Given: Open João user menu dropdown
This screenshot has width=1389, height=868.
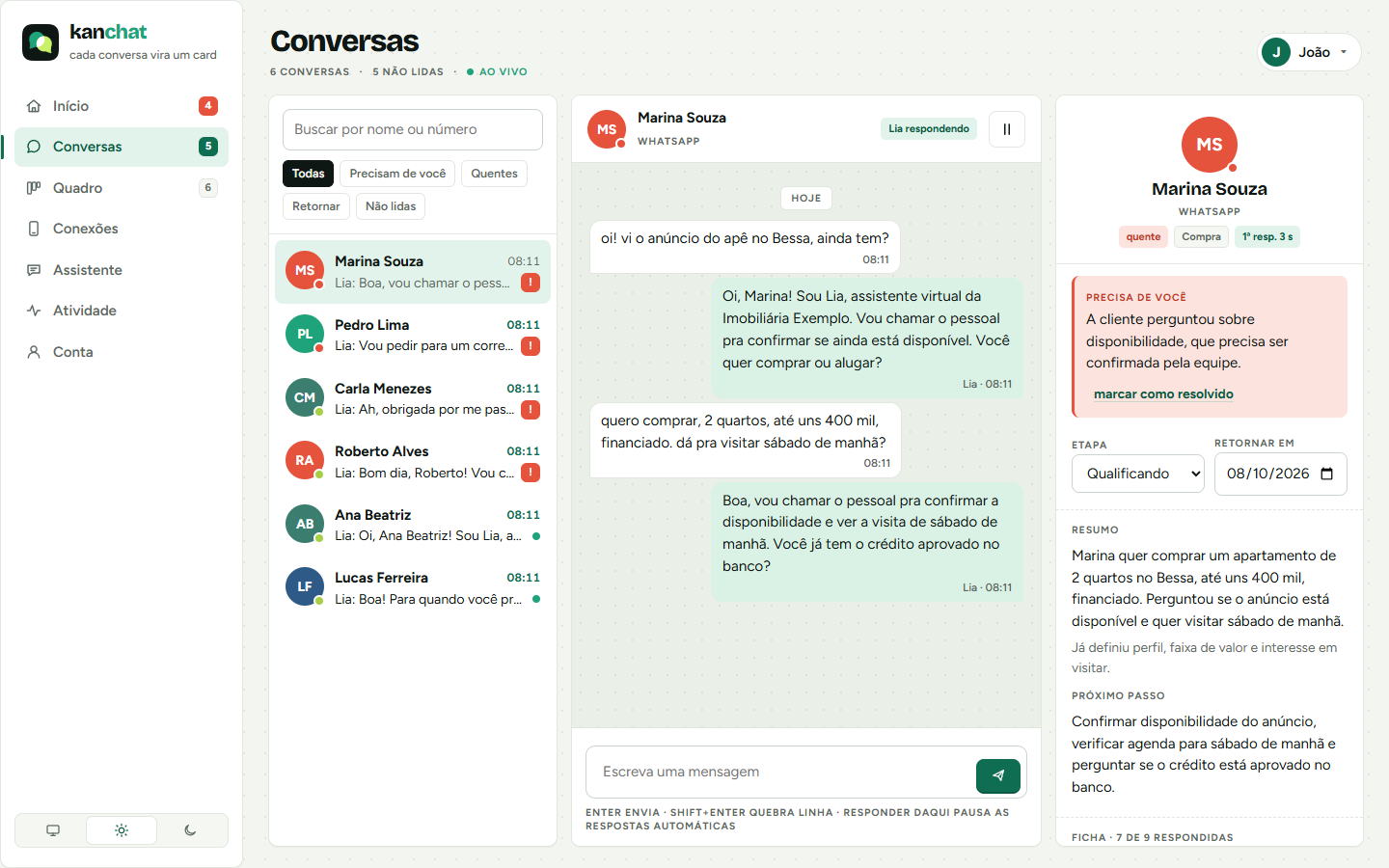Looking at the screenshot, I should coord(1309,52).
